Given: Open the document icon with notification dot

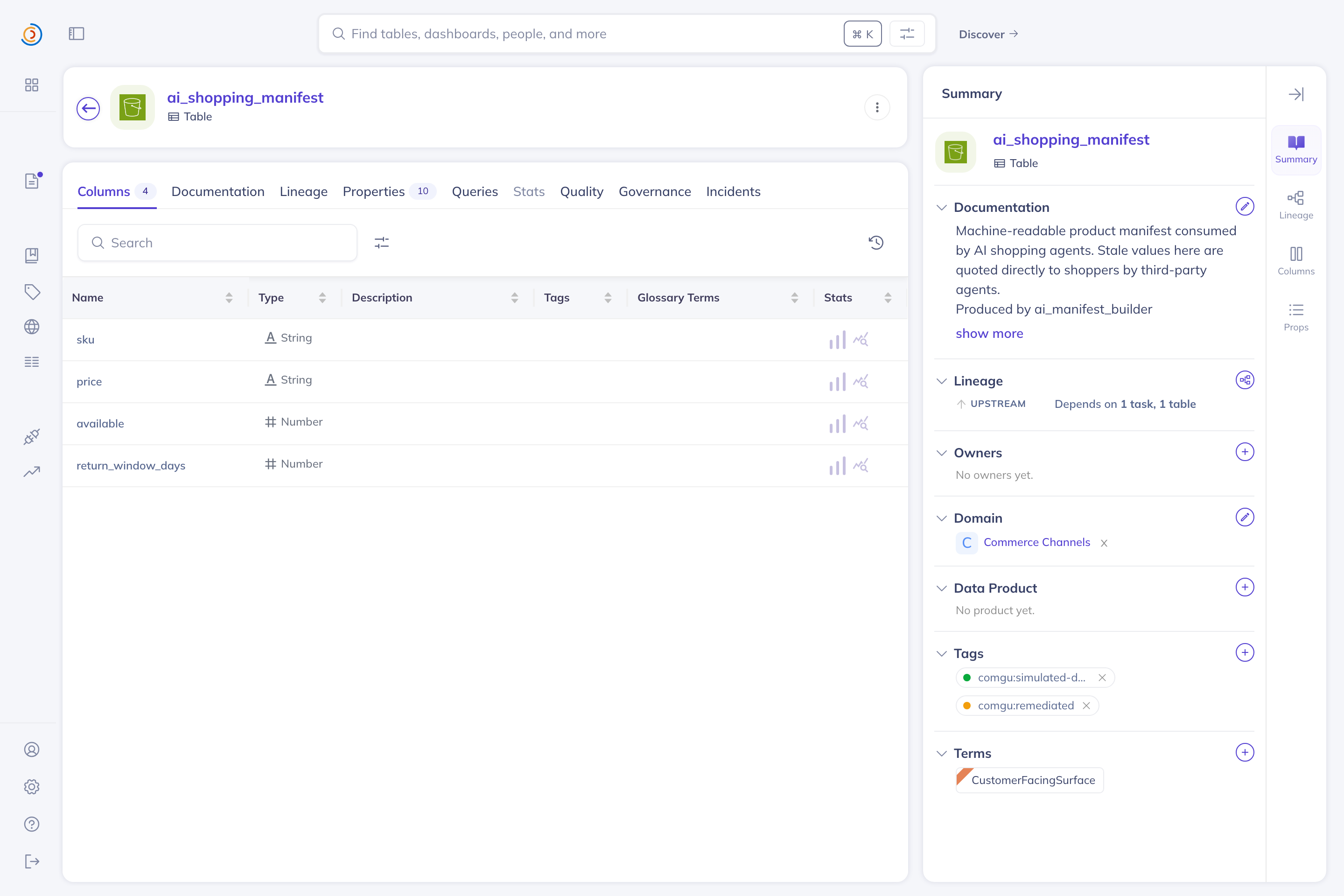Looking at the screenshot, I should pyautogui.click(x=33, y=181).
